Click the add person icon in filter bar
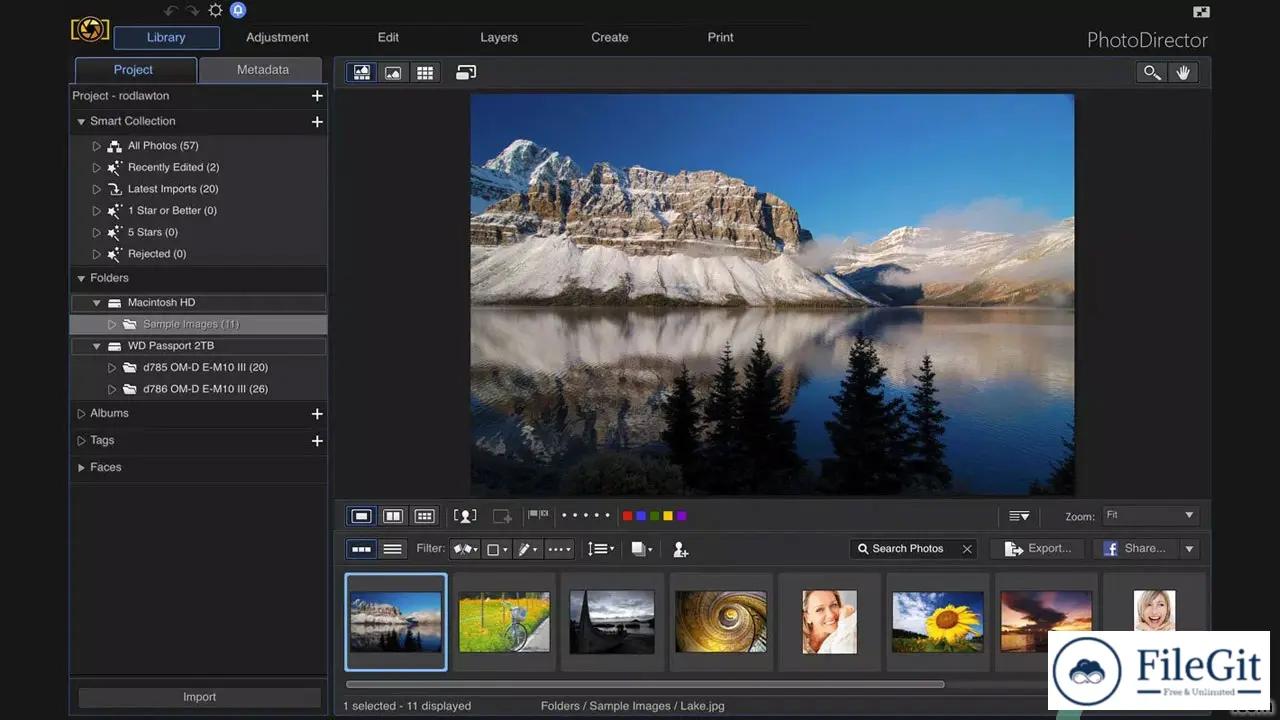This screenshot has width=1280, height=720. (x=680, y=549)
